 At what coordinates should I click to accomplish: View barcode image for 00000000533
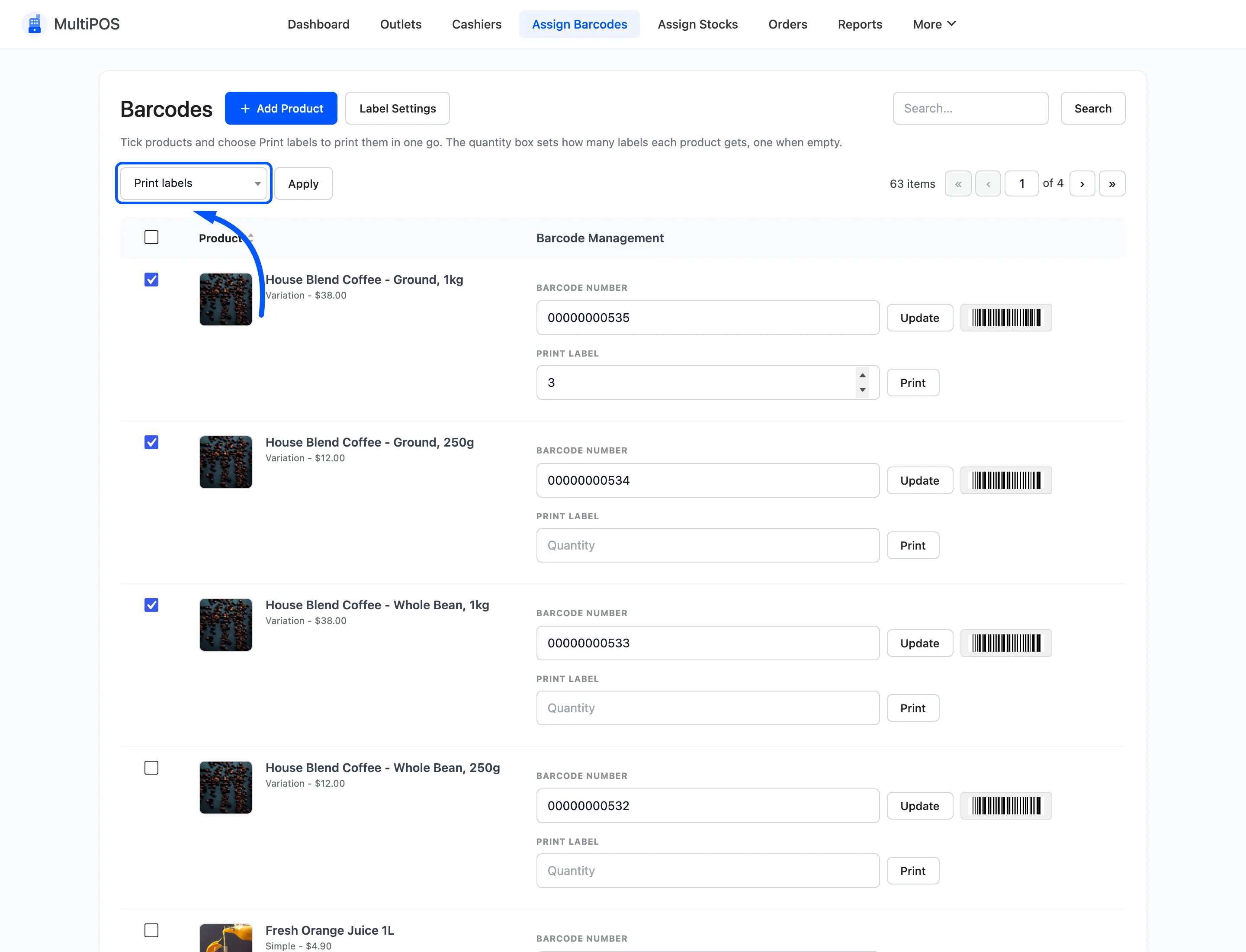point(1006,643)
